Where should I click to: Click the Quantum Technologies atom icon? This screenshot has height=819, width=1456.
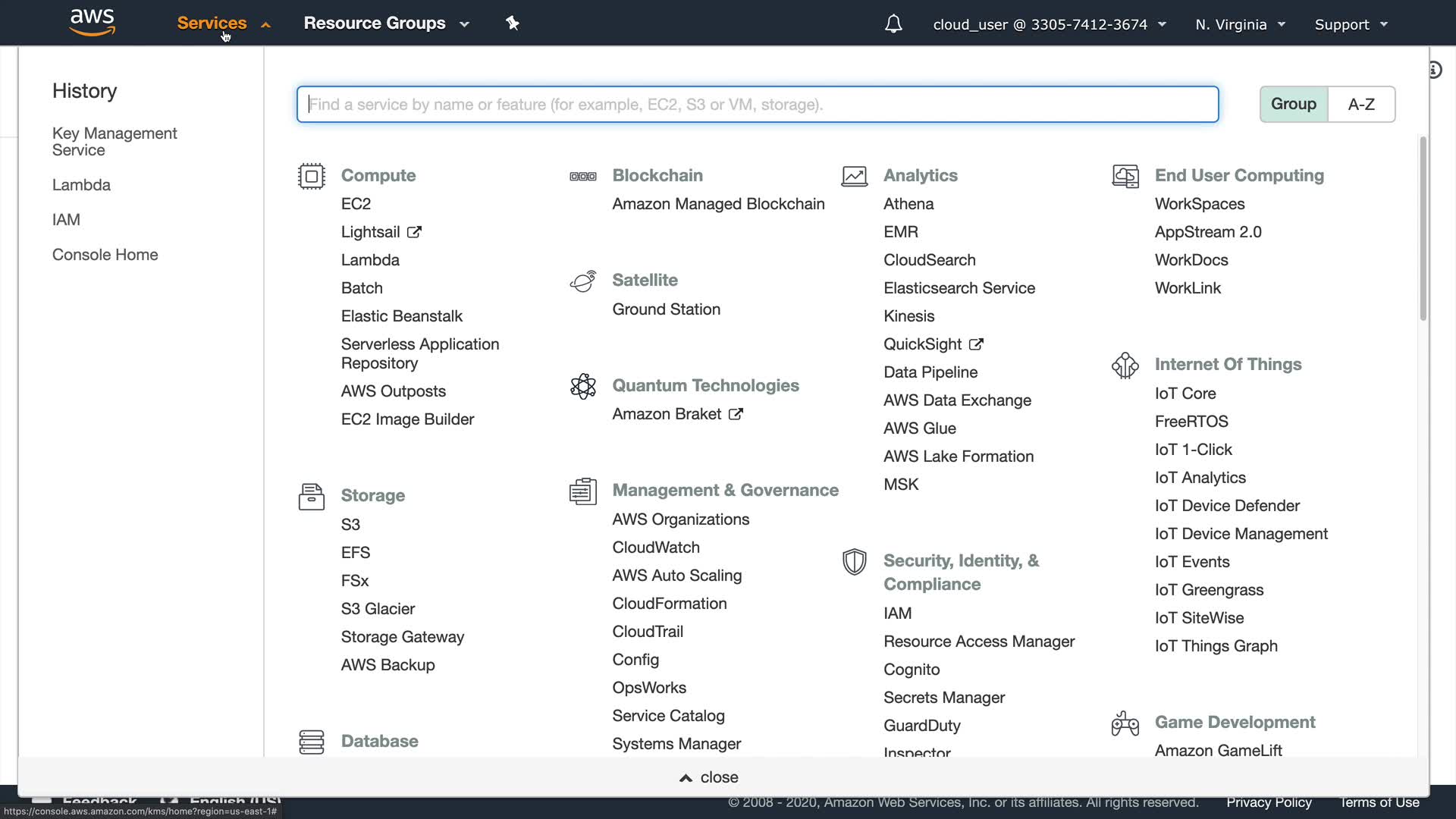[x=582, y=386]
